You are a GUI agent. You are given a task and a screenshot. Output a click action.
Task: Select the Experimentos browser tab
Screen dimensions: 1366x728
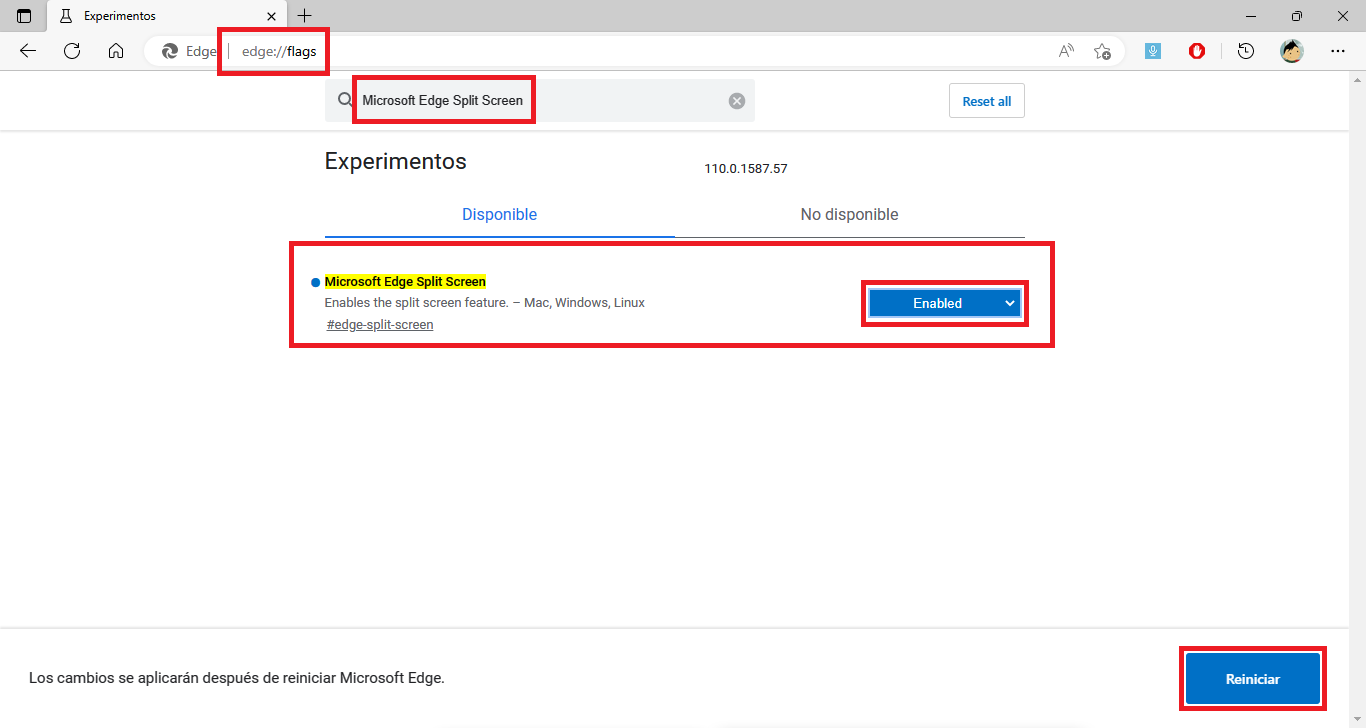[167, 16]
